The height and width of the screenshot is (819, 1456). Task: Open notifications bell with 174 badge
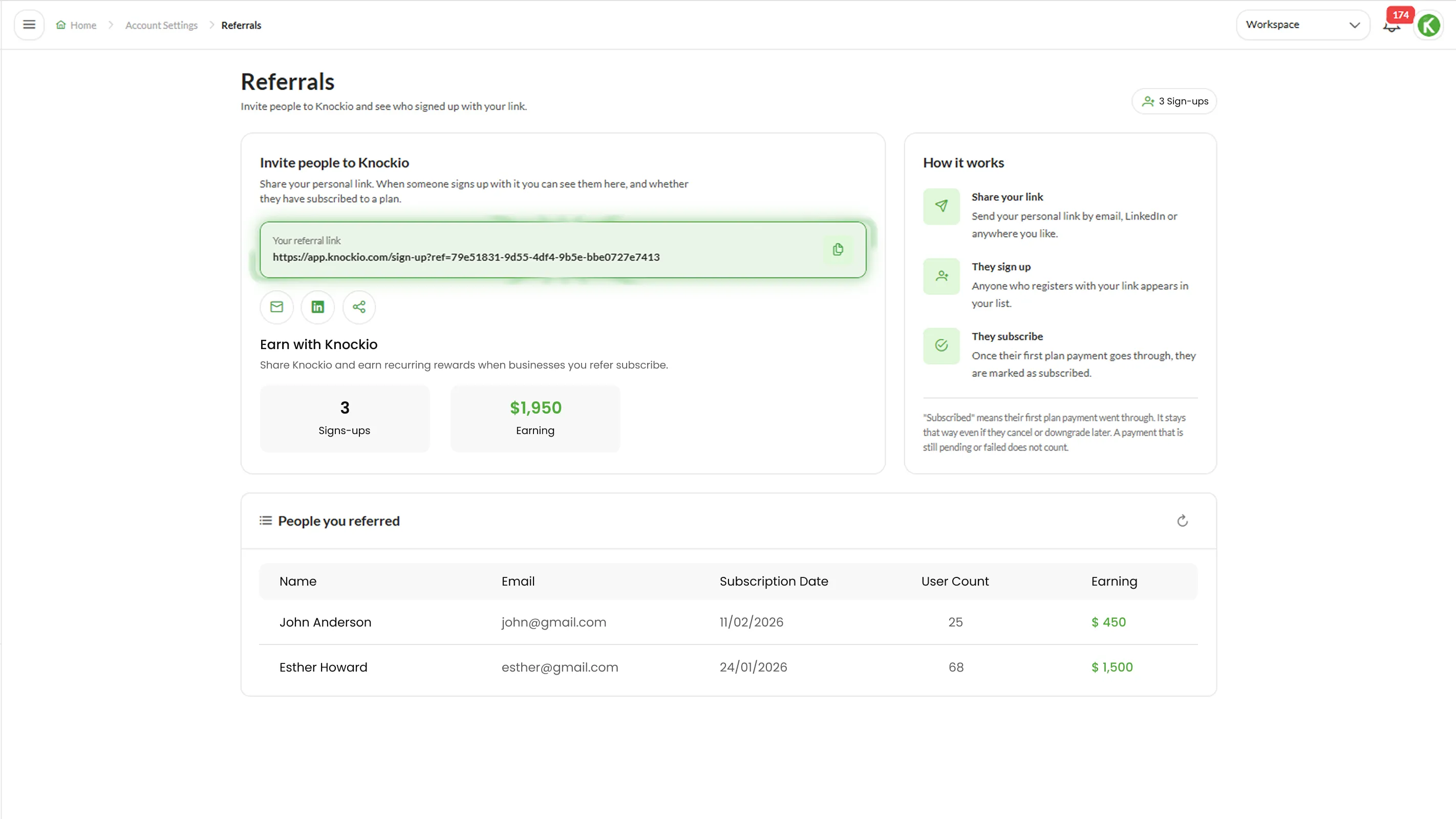pos(1392,25)
